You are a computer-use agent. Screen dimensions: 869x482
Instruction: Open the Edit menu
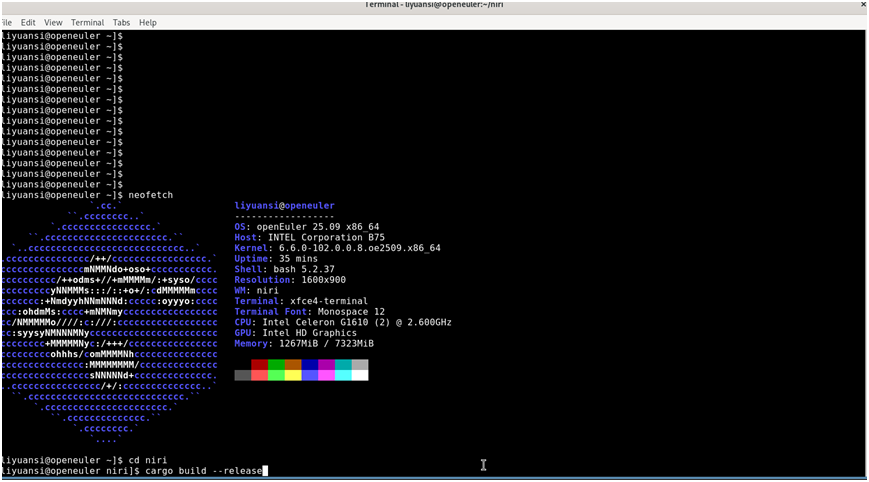point(28,23)
